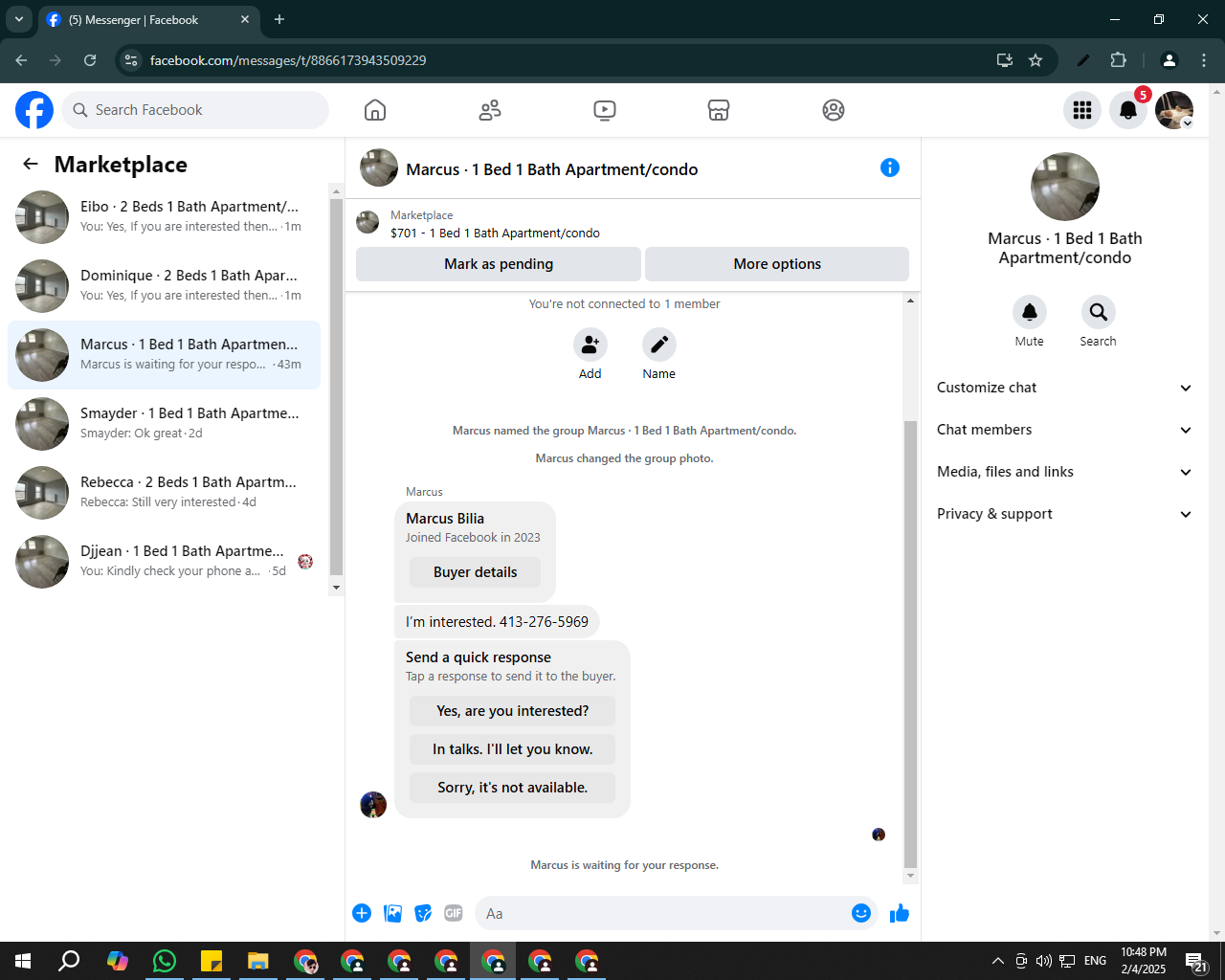Show hidden system tray icons
The width and height of the screenshot is (1225, 980).
997,961
